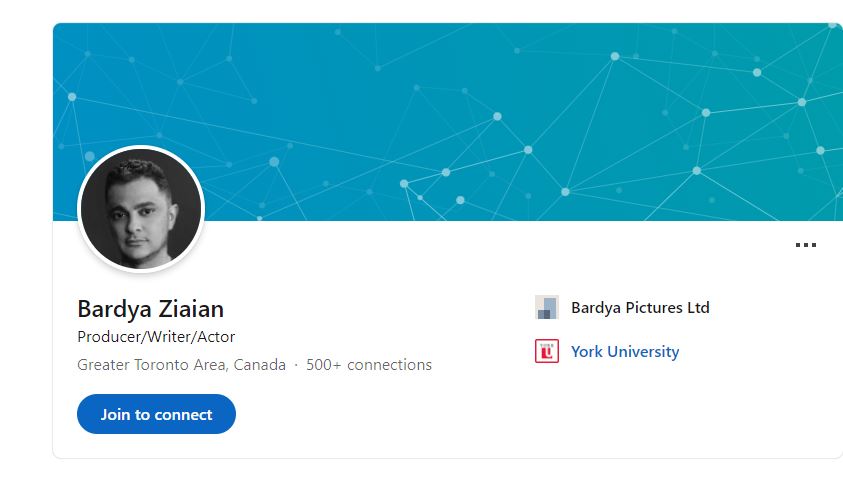Screen dimensions: 843x478
Task: Click the word Actor in the headline
Action: click(x=216, y=337)
